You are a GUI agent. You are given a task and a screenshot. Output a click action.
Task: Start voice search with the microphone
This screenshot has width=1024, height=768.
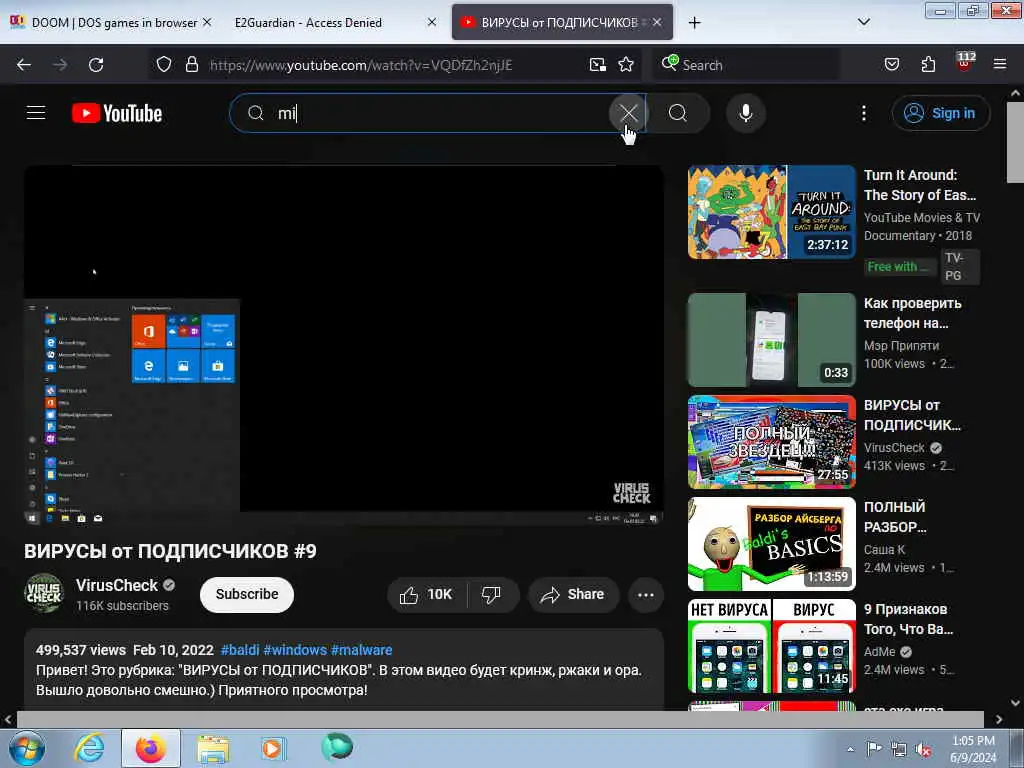745,113
